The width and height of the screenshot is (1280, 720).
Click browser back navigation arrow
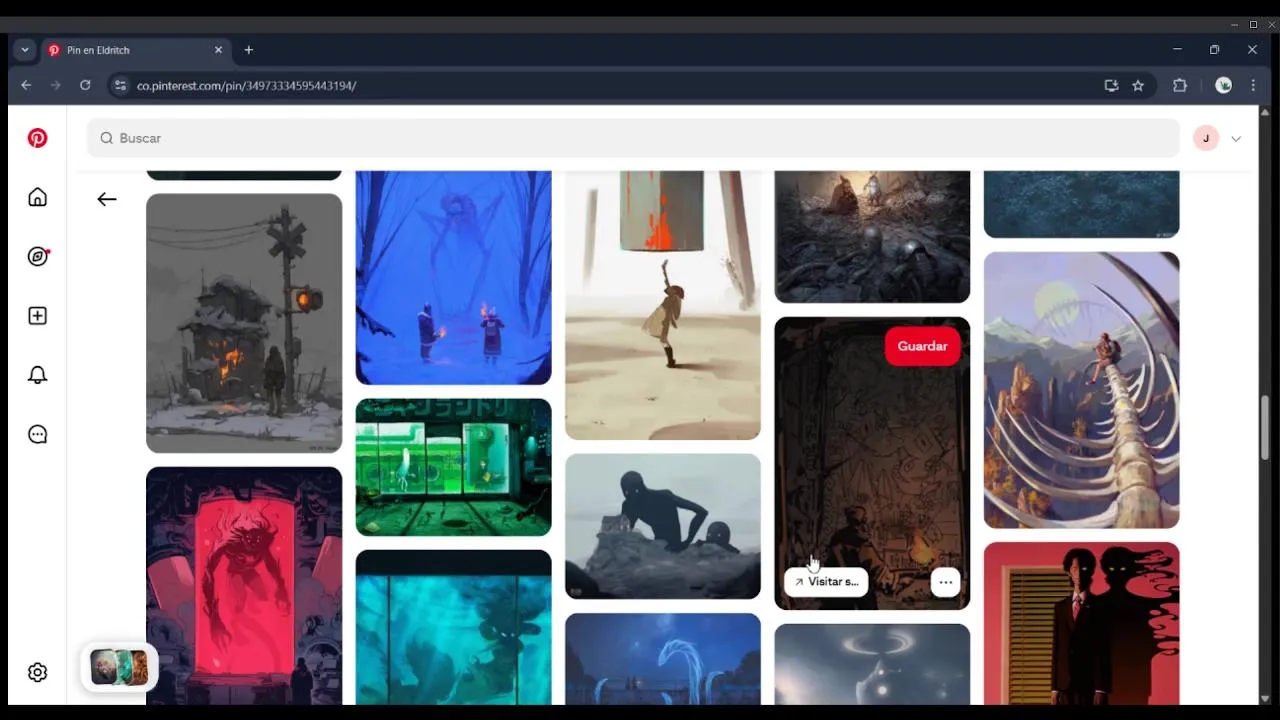[26, 85]
